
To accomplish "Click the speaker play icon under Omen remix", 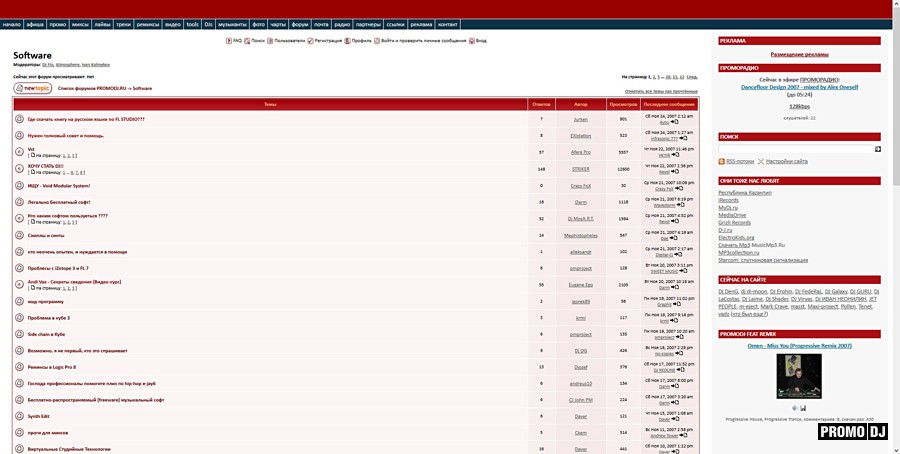I will [x=795, y=408].
